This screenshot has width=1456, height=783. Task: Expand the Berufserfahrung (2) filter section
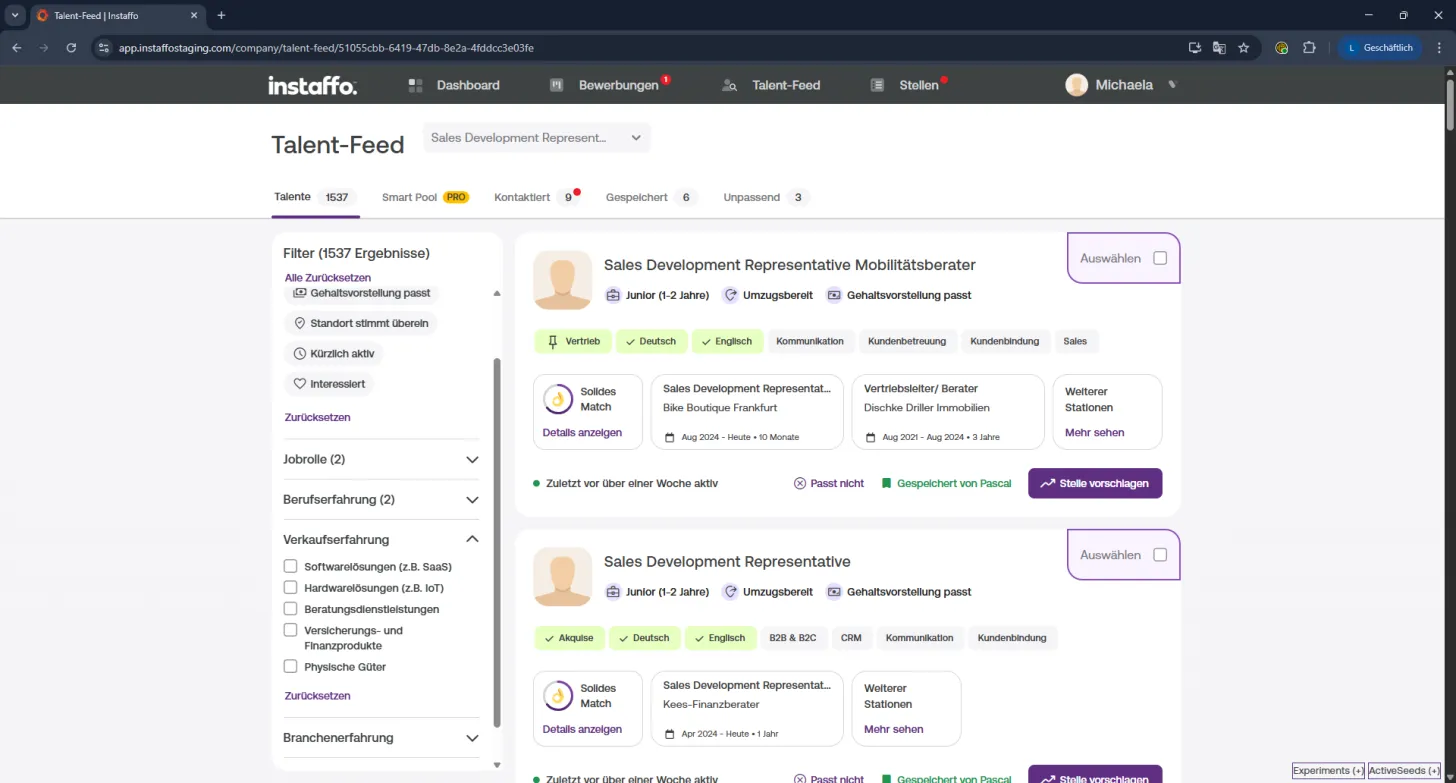pos(381,499)
